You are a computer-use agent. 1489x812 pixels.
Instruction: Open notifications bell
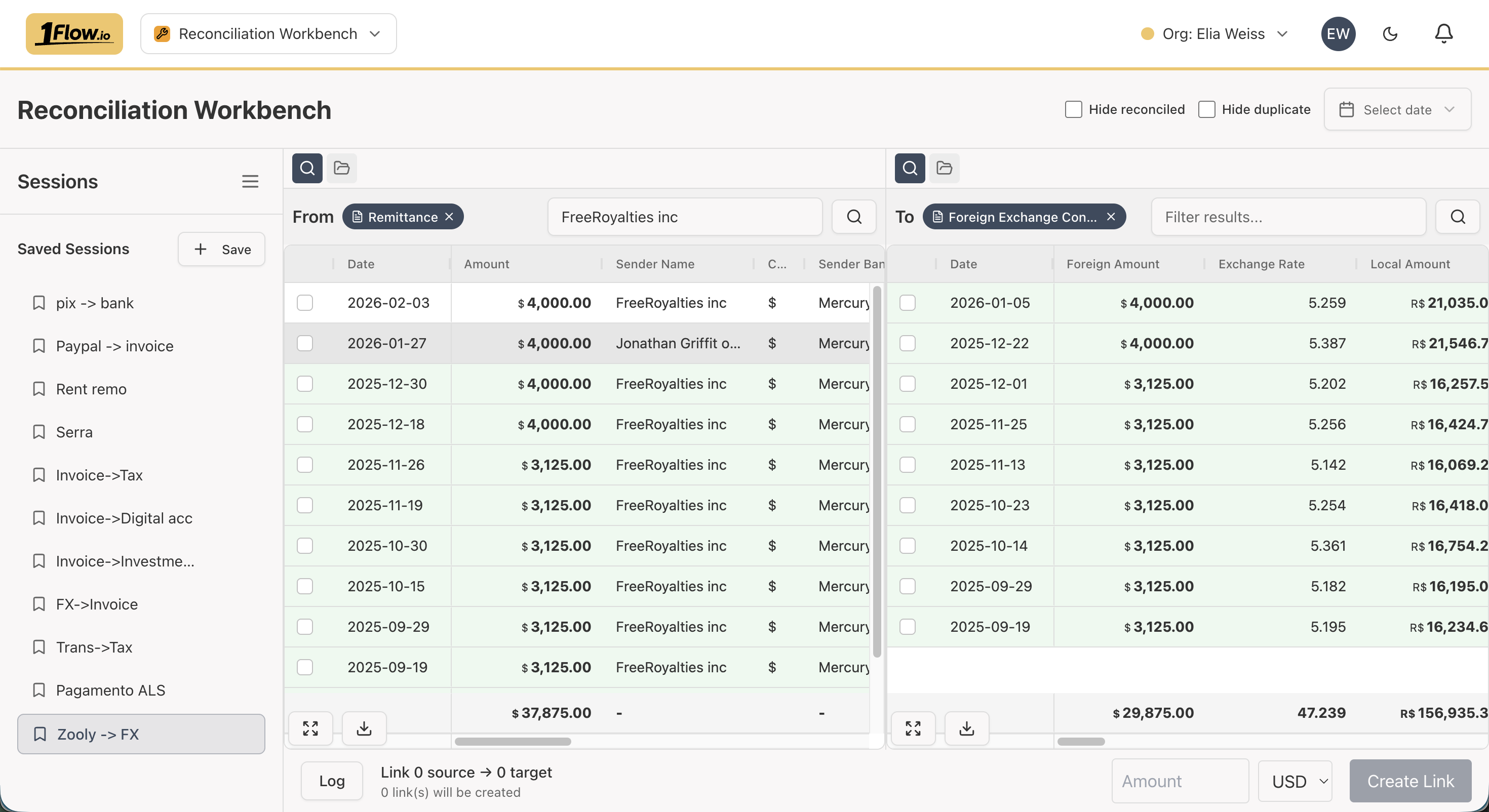click(x=1443, y=34)
